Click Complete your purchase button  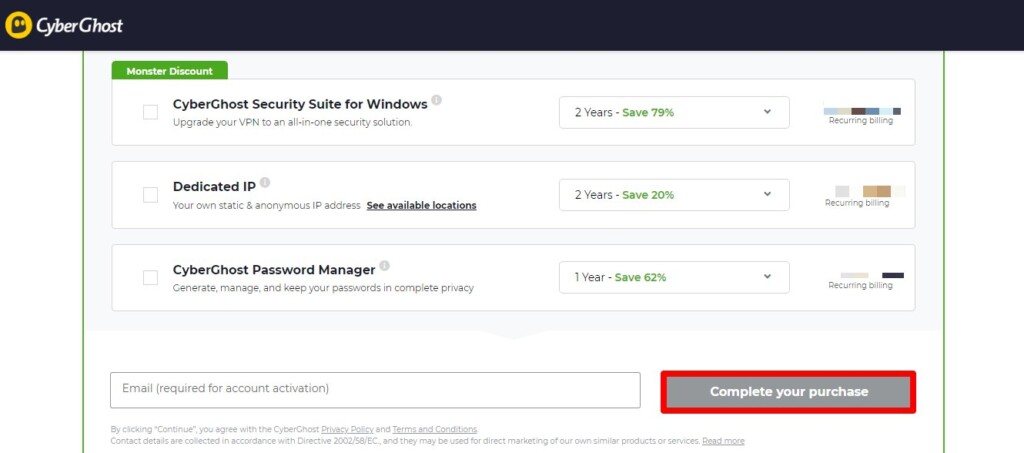pos(788,392)
